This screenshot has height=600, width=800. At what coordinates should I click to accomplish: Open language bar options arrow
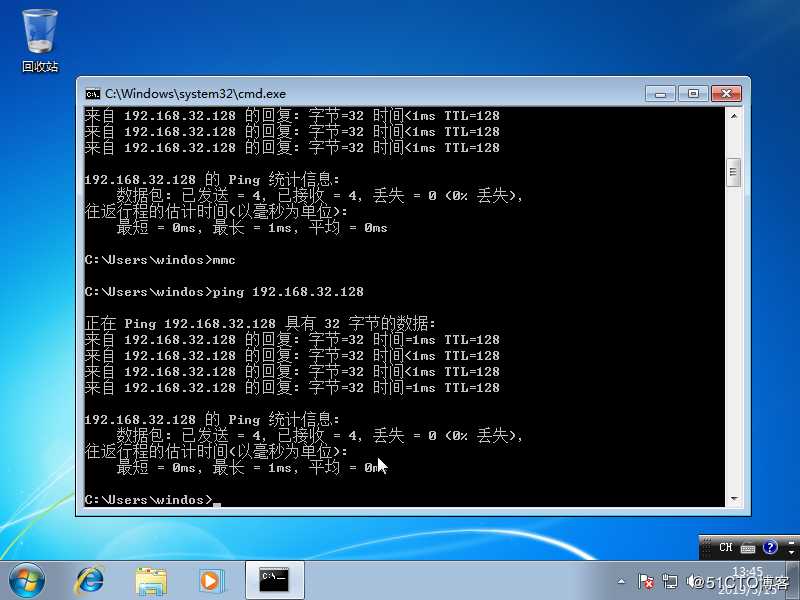(792, 553)
